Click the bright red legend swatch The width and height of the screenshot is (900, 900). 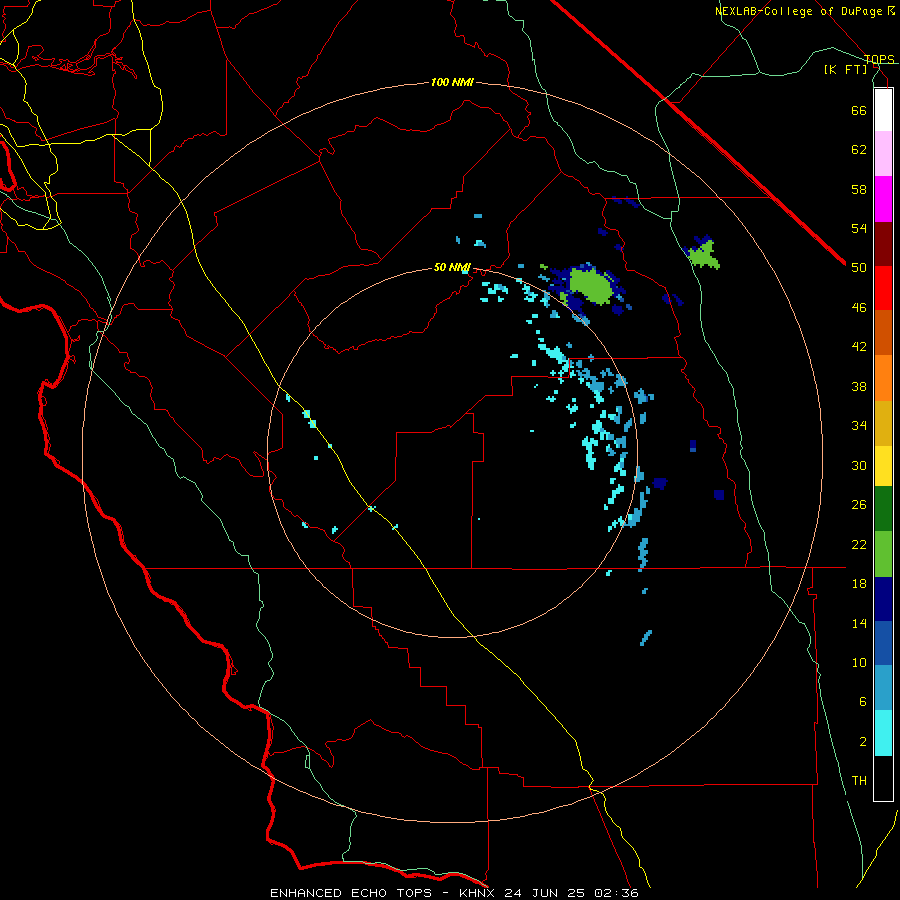883,288
